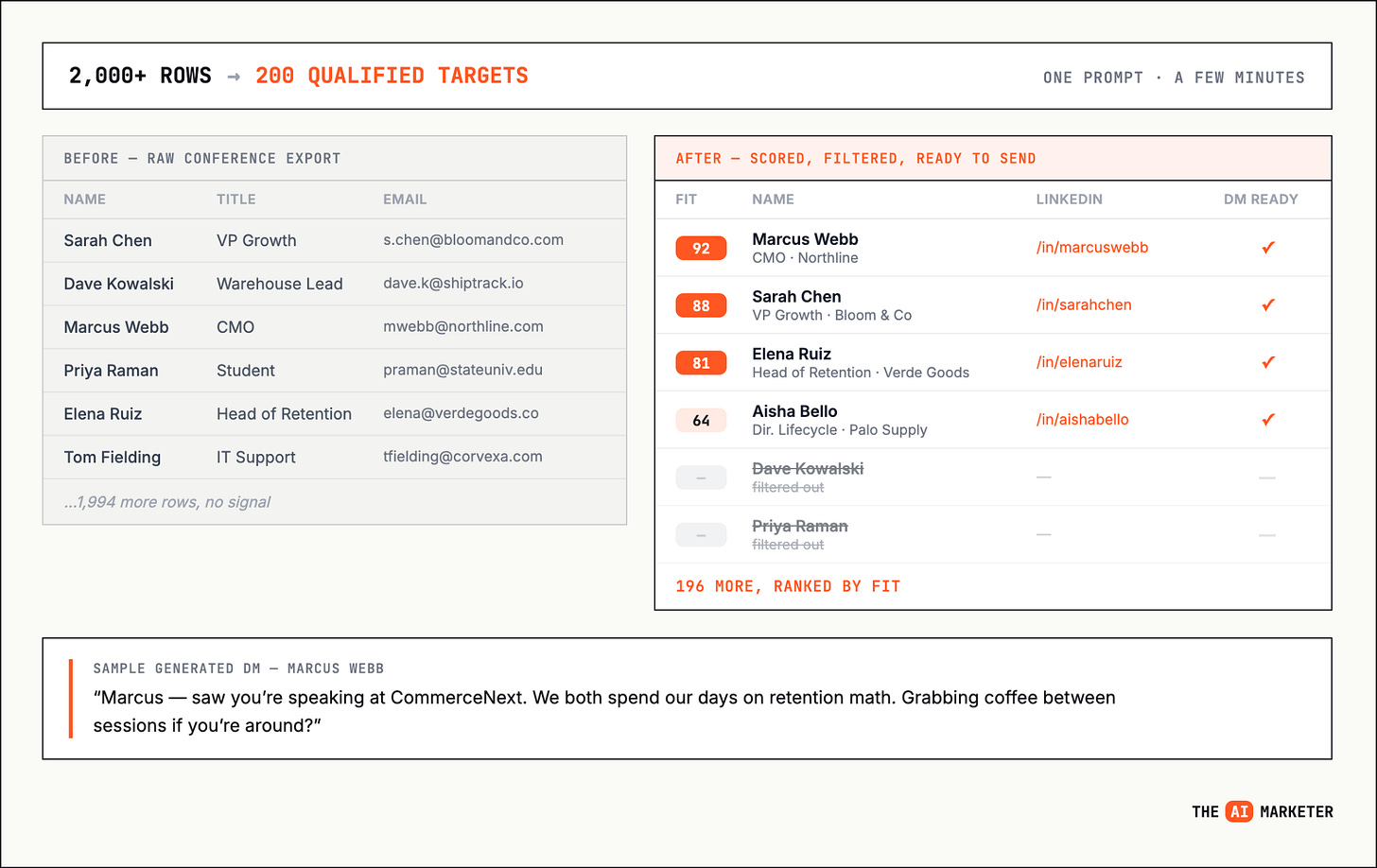Click the struck-through Dave Kowalski name
Screen dimensions: 1377x868
click(808, 469)
